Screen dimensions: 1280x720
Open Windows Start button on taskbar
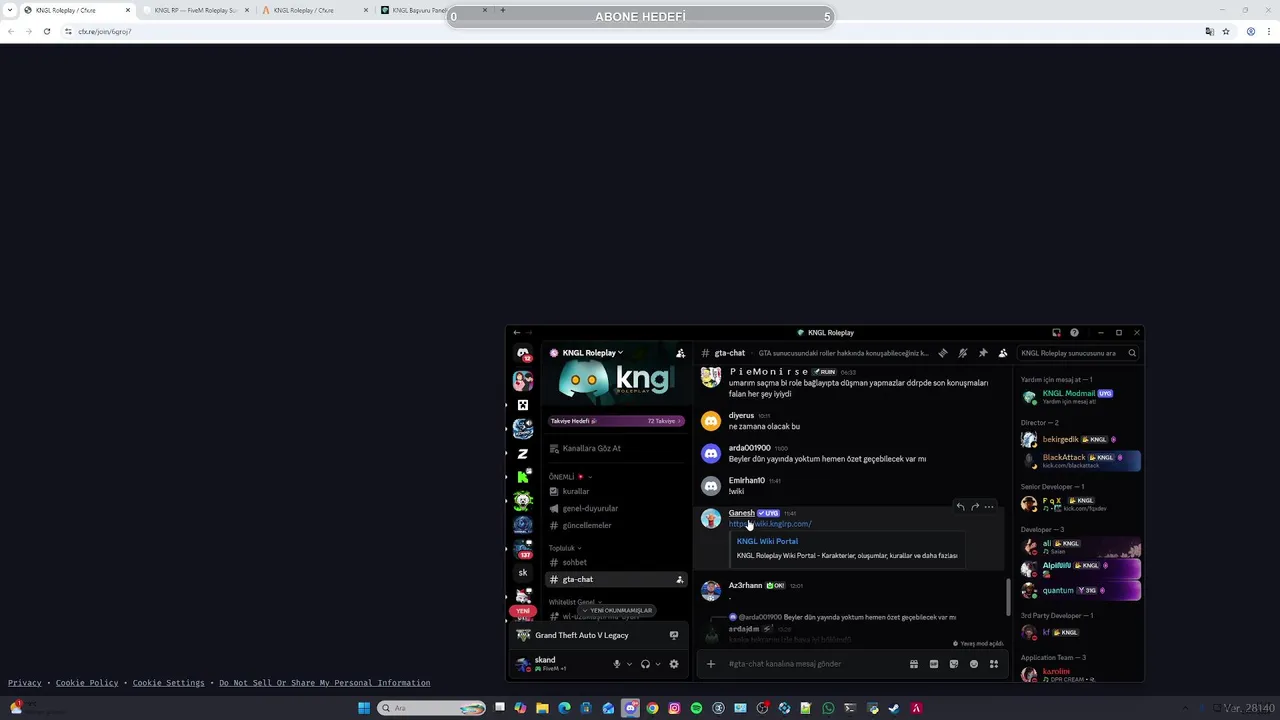point(364,708)
